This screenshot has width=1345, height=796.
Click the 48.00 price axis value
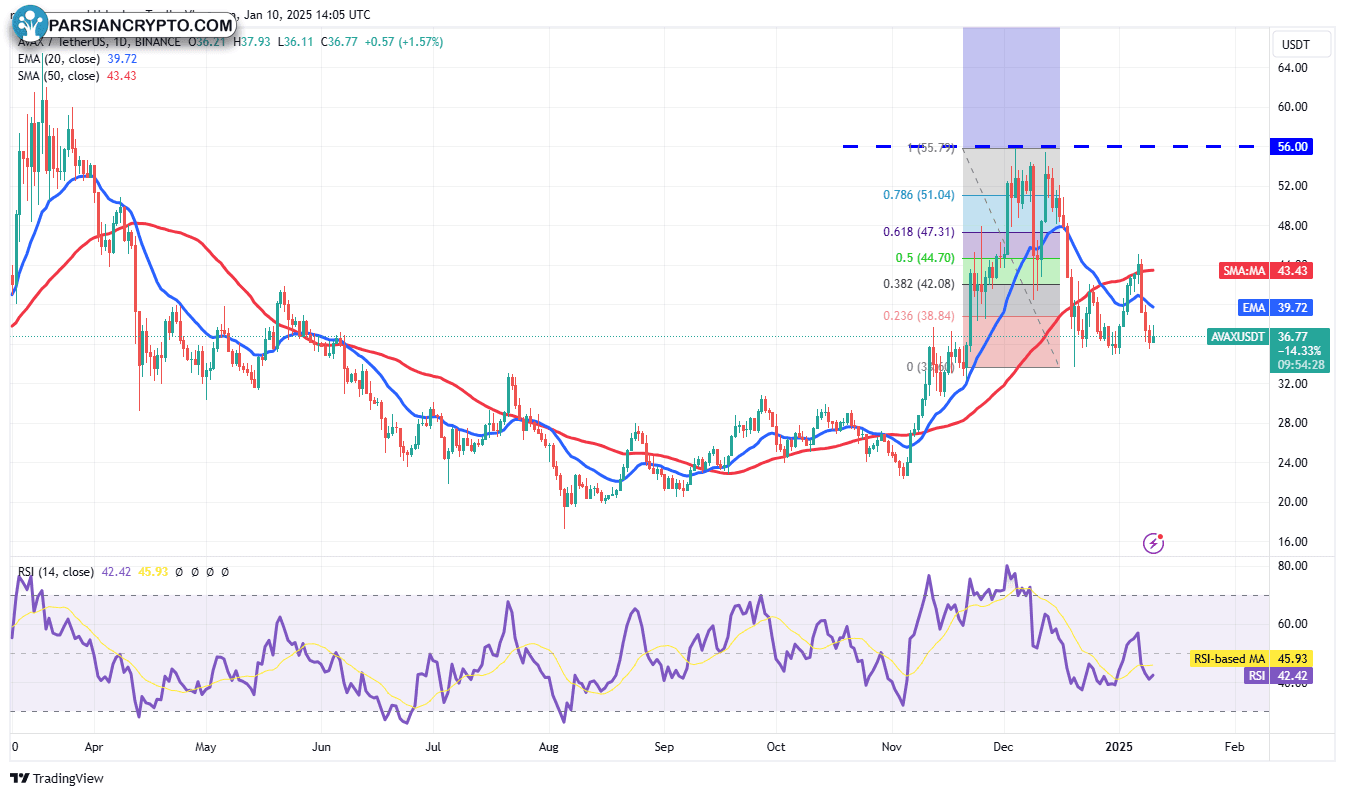(x=1294, y=226)
